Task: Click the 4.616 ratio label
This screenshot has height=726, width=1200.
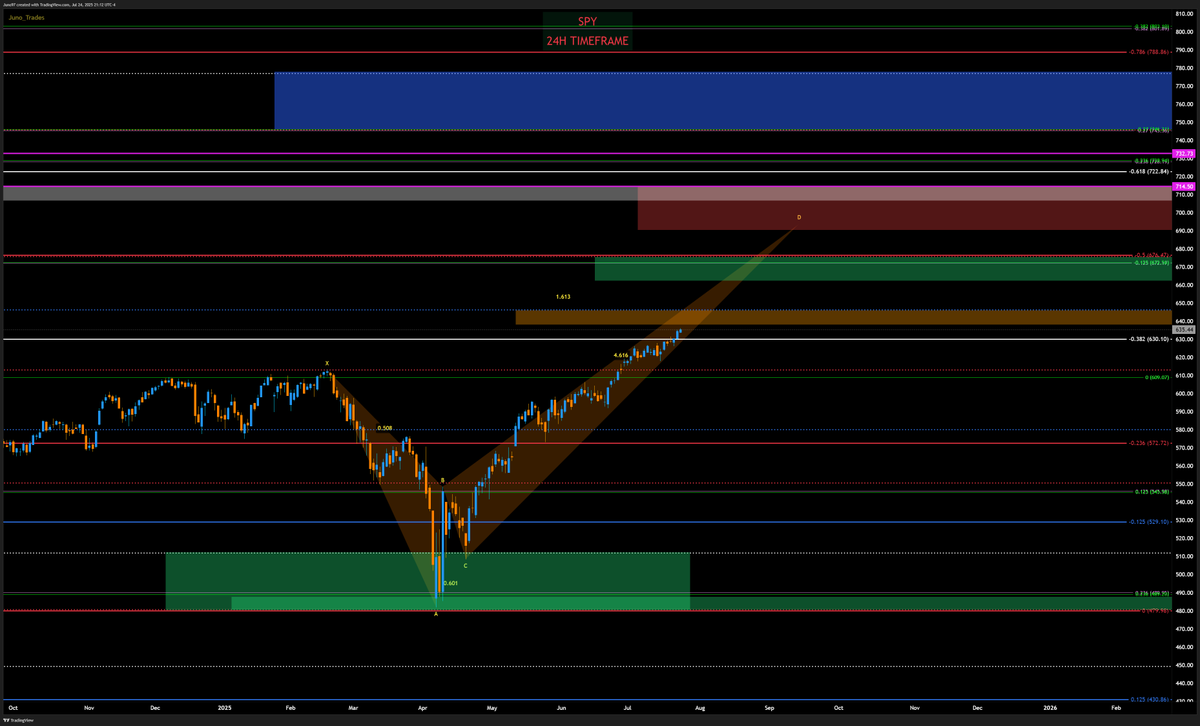Action: pos(621,355)
